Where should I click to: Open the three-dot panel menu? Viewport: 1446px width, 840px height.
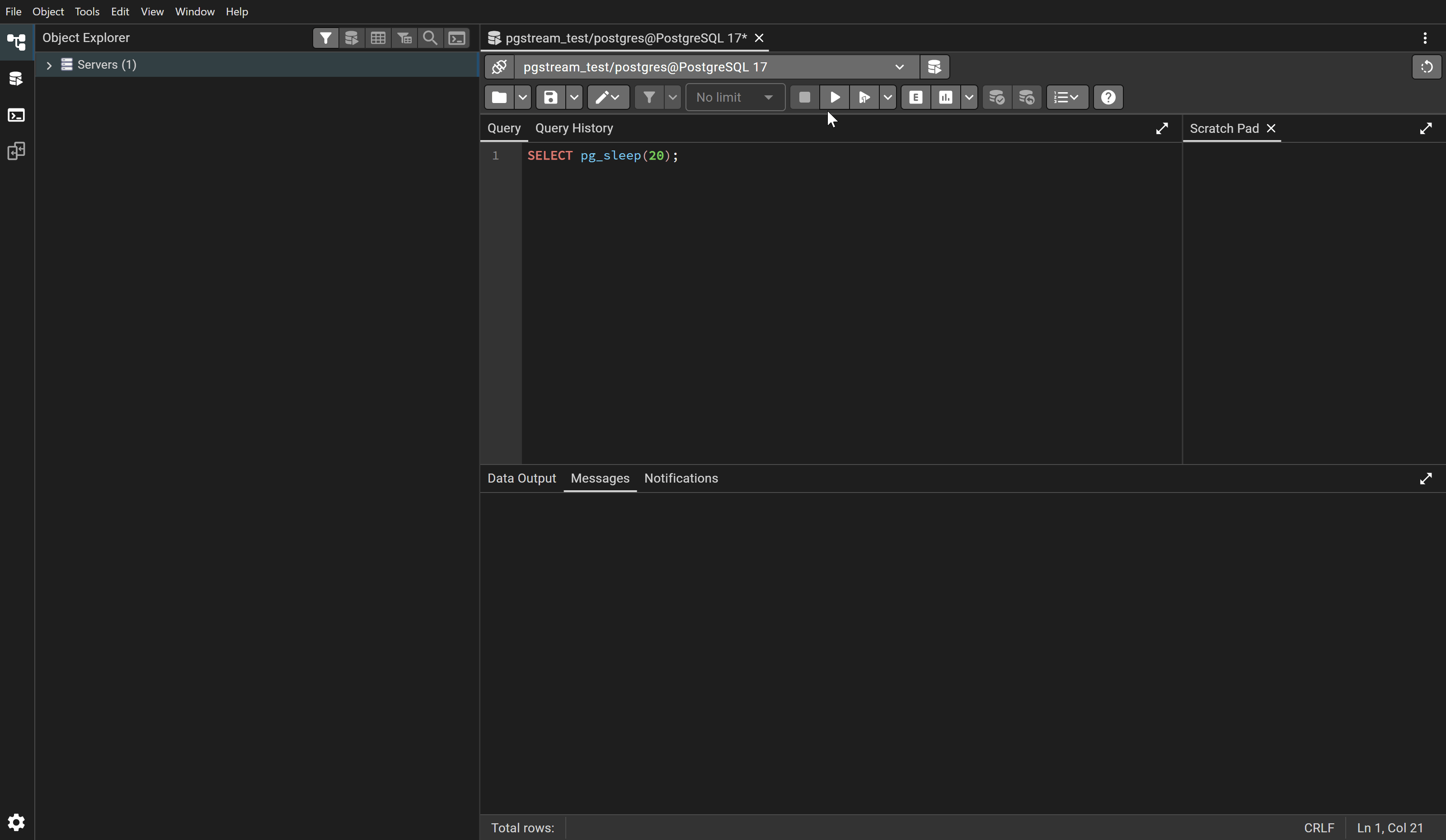click(1425, 38)
